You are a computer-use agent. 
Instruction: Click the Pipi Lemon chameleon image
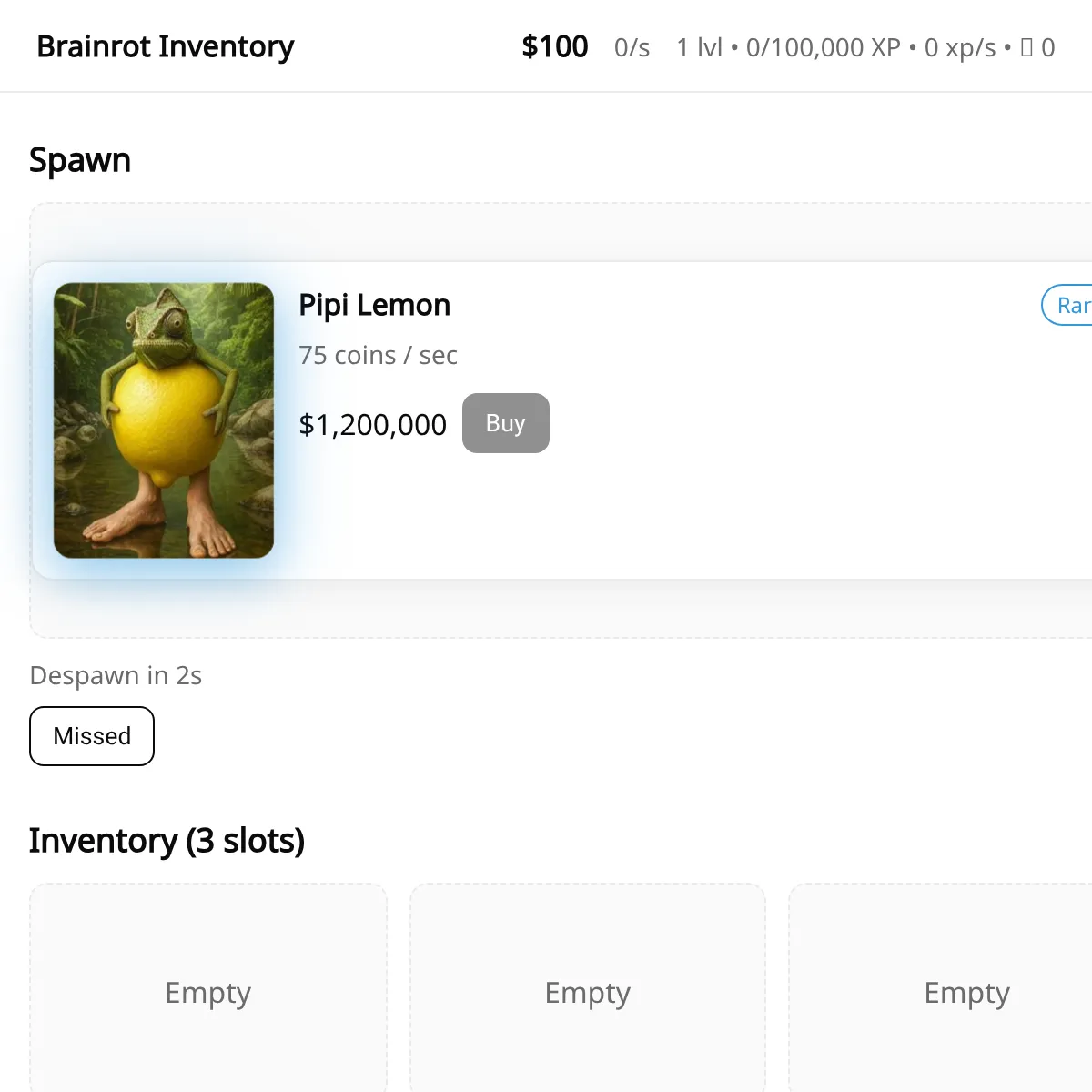(x=164, y=420)
